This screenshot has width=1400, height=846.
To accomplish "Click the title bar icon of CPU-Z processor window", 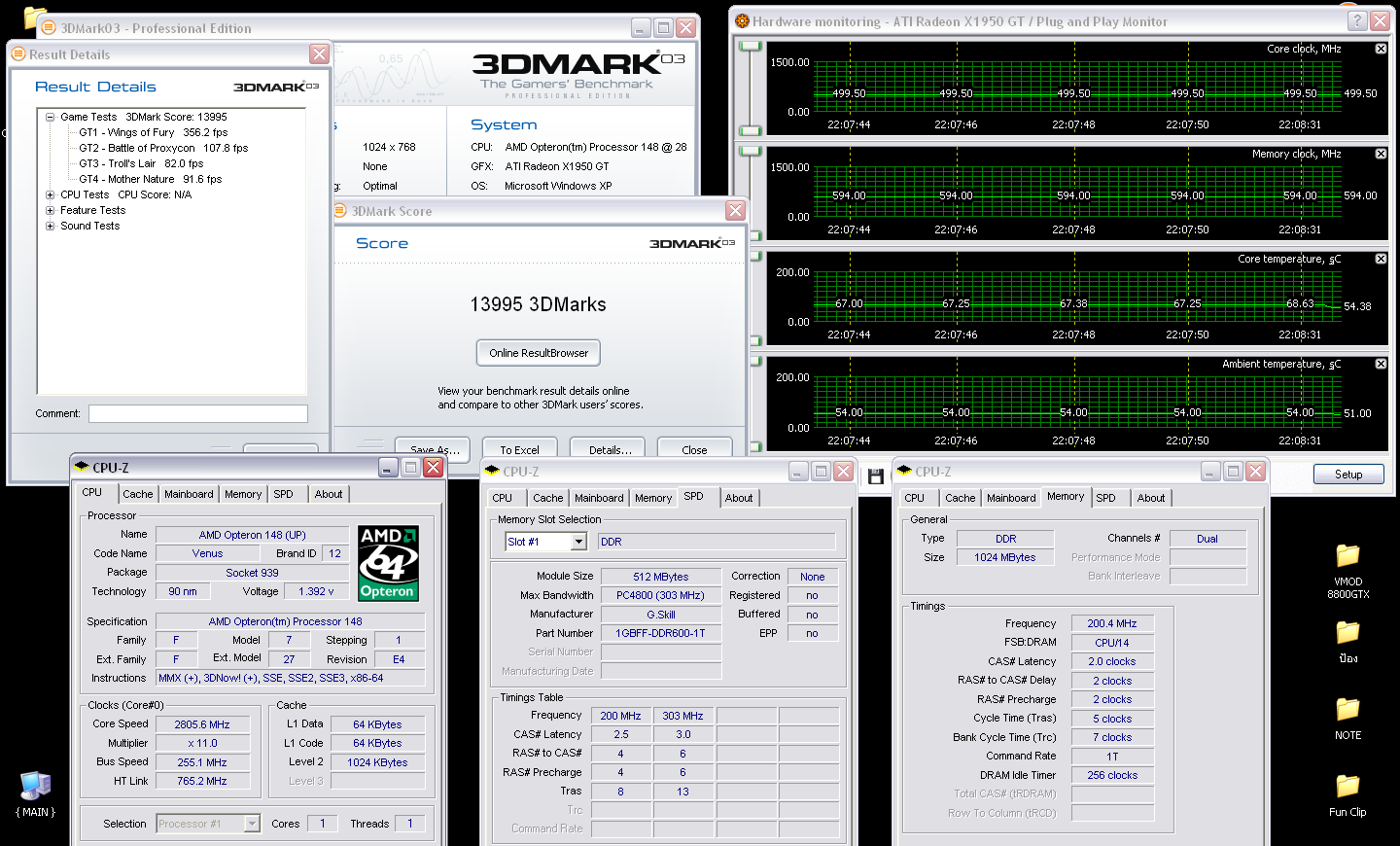I will coord(82,468).
